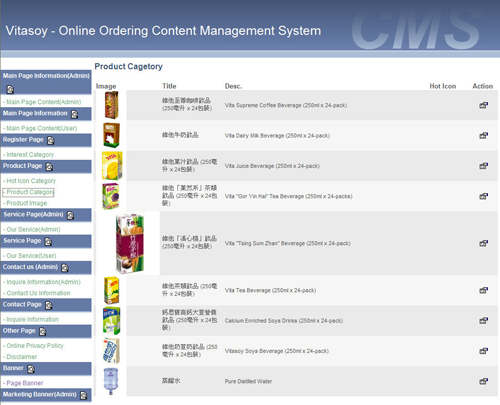Go to Hot Icon Category

coord(31,181)
